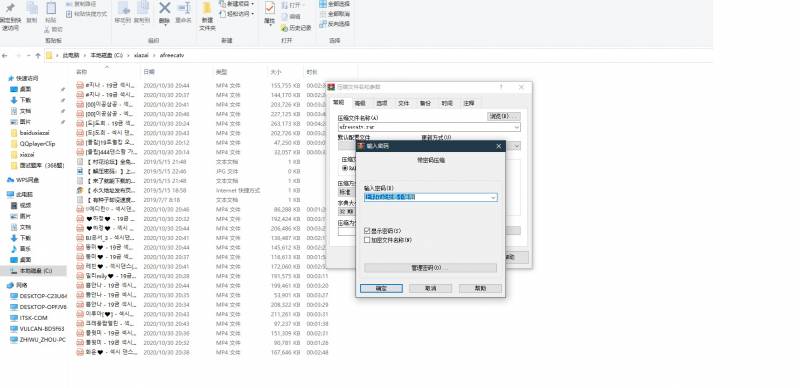
Task: Click the Rename icon in the ribbon
Action: pyautogui.click(x=184, y=8)
